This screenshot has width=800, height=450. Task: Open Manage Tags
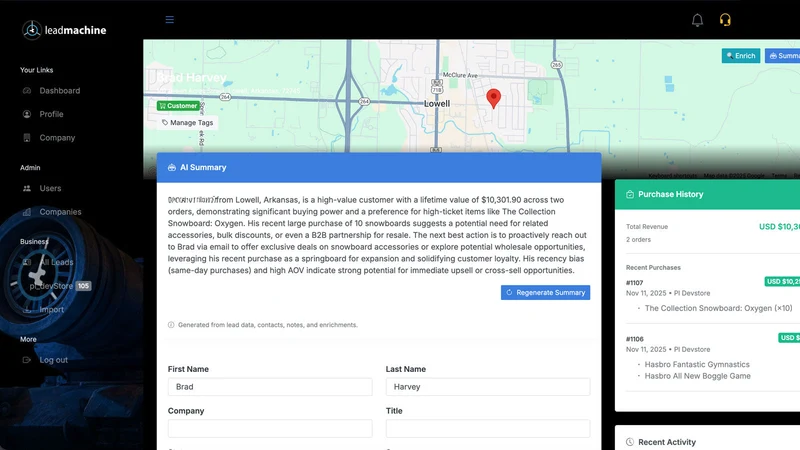[x=187, y=122]
